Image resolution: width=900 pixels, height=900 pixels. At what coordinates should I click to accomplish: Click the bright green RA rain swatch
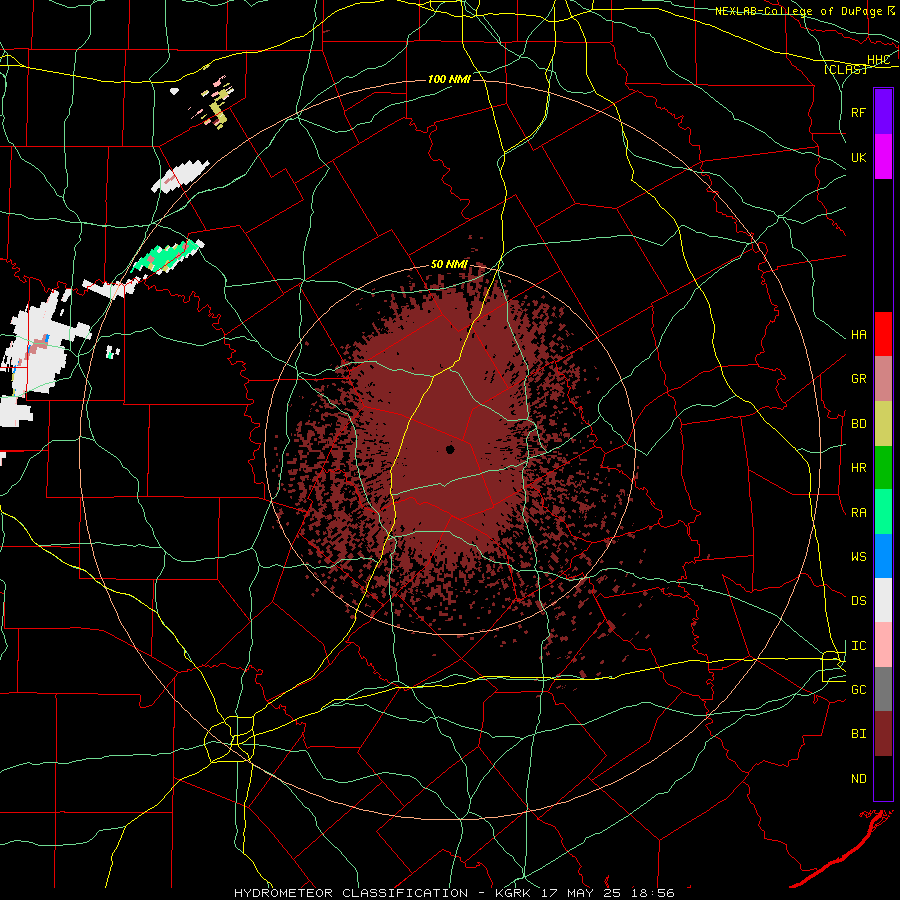883,512
